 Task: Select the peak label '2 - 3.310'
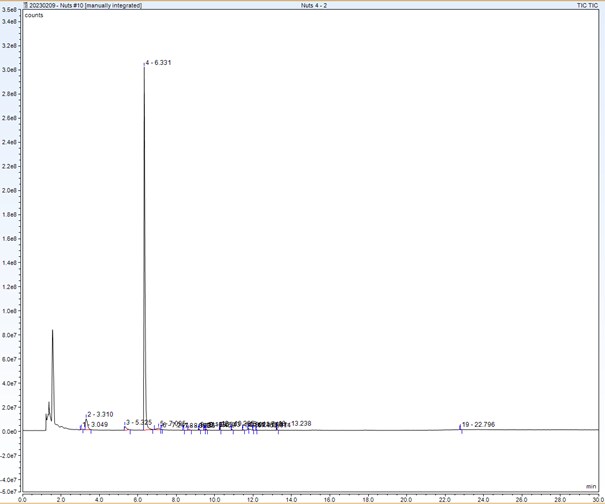[x=100, y=414]
